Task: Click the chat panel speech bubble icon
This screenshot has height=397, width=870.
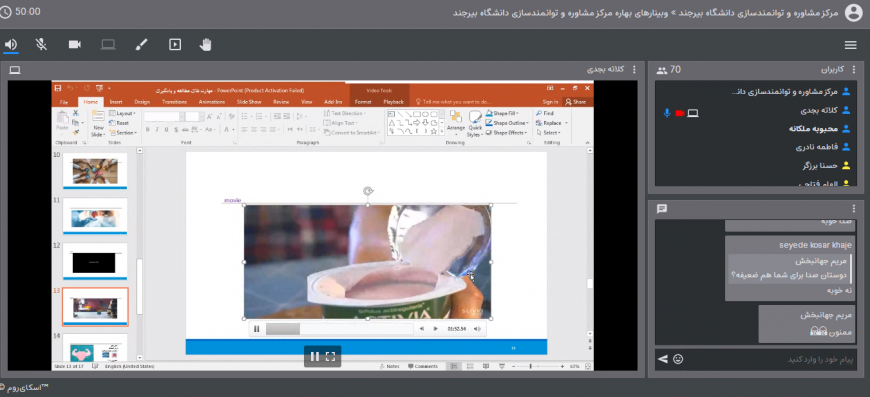Action: click(x=661, y=209)
